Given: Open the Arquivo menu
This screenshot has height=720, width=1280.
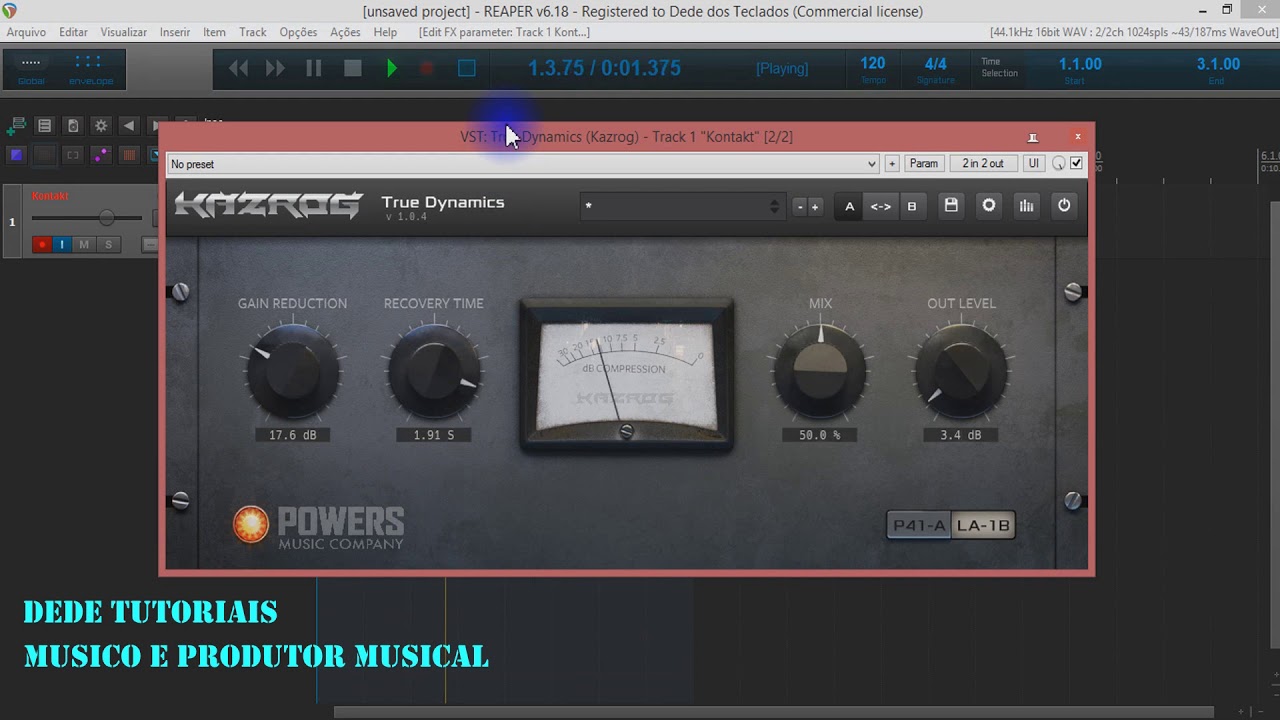Looking at the screenshot, I should pyautogui.click(x=26, y=32).
